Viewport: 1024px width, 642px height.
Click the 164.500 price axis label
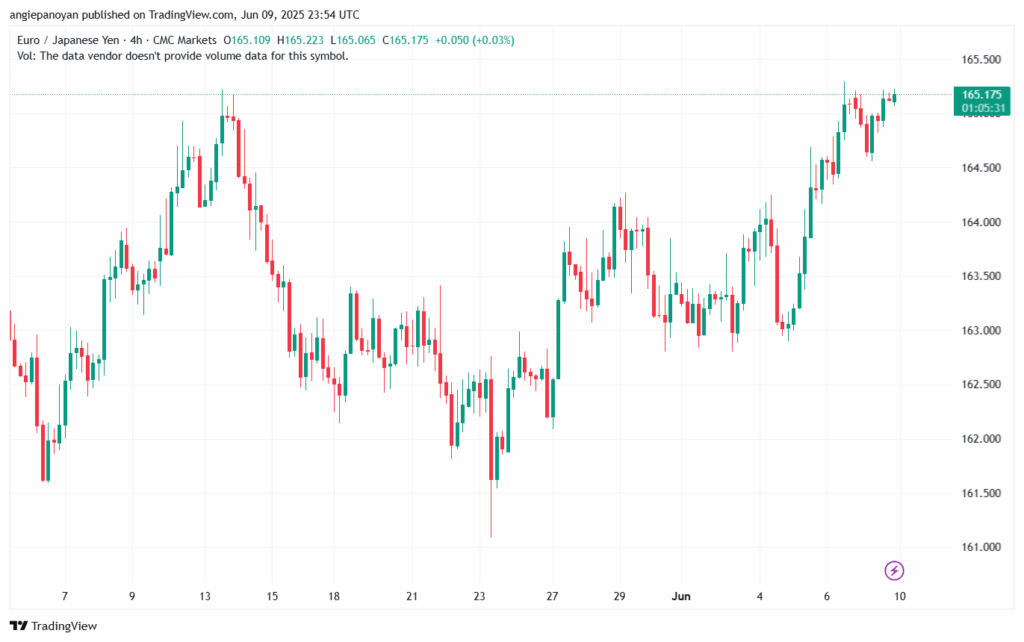point(981,168)
